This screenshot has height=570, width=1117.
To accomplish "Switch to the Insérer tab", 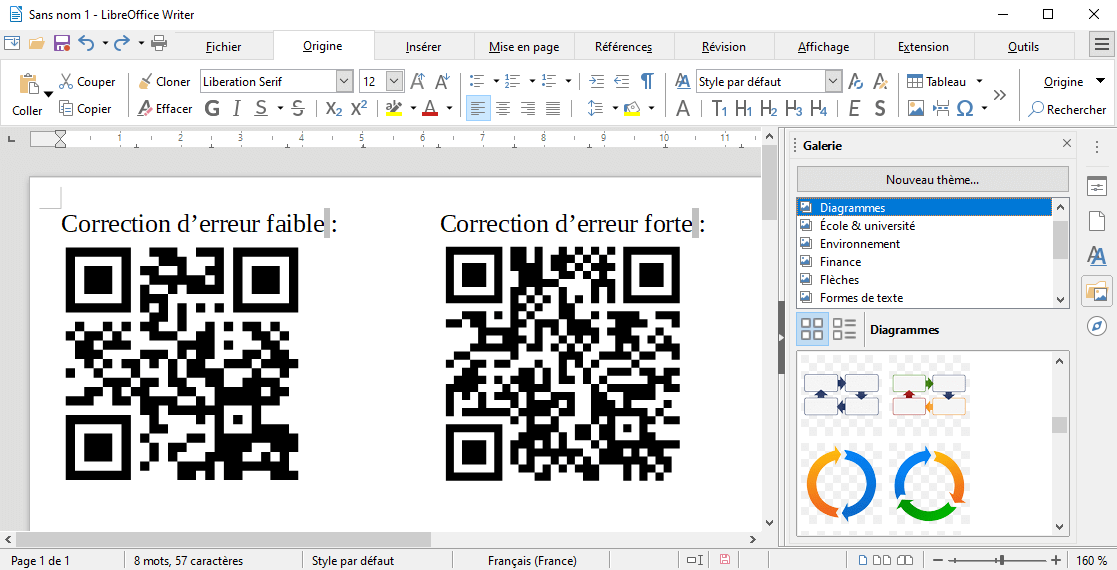I will point(423,47).
